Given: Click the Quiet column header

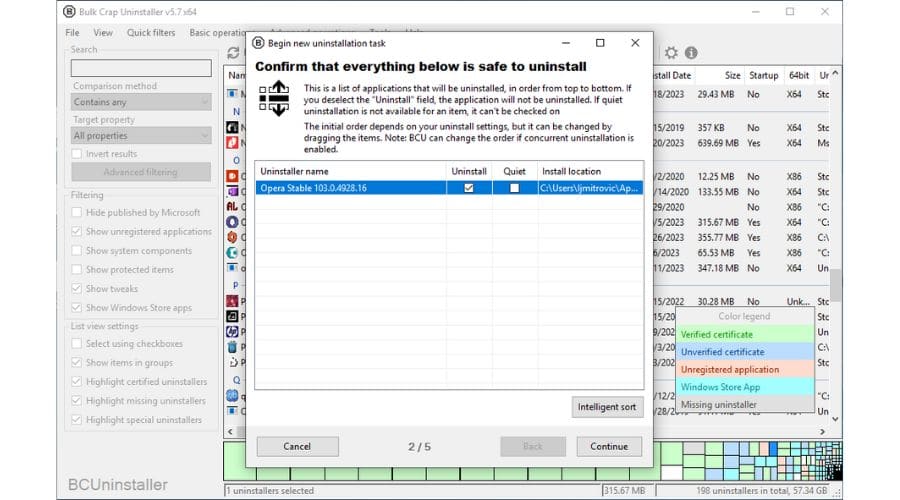Looking at the screenshot, I should (x=515, y=171).
